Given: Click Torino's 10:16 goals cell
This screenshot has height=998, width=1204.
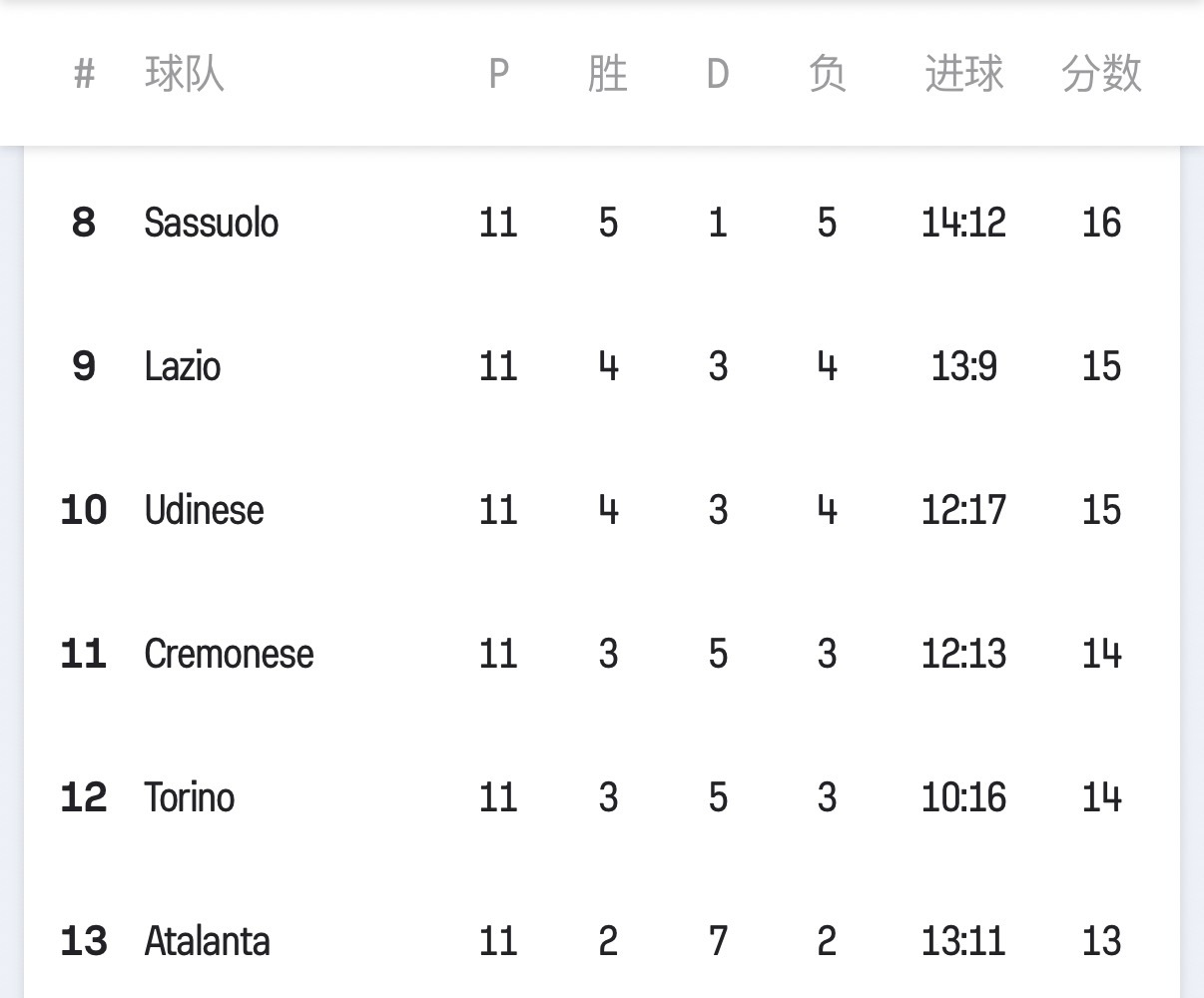Looking at the screenshot, I should [963, 797].
